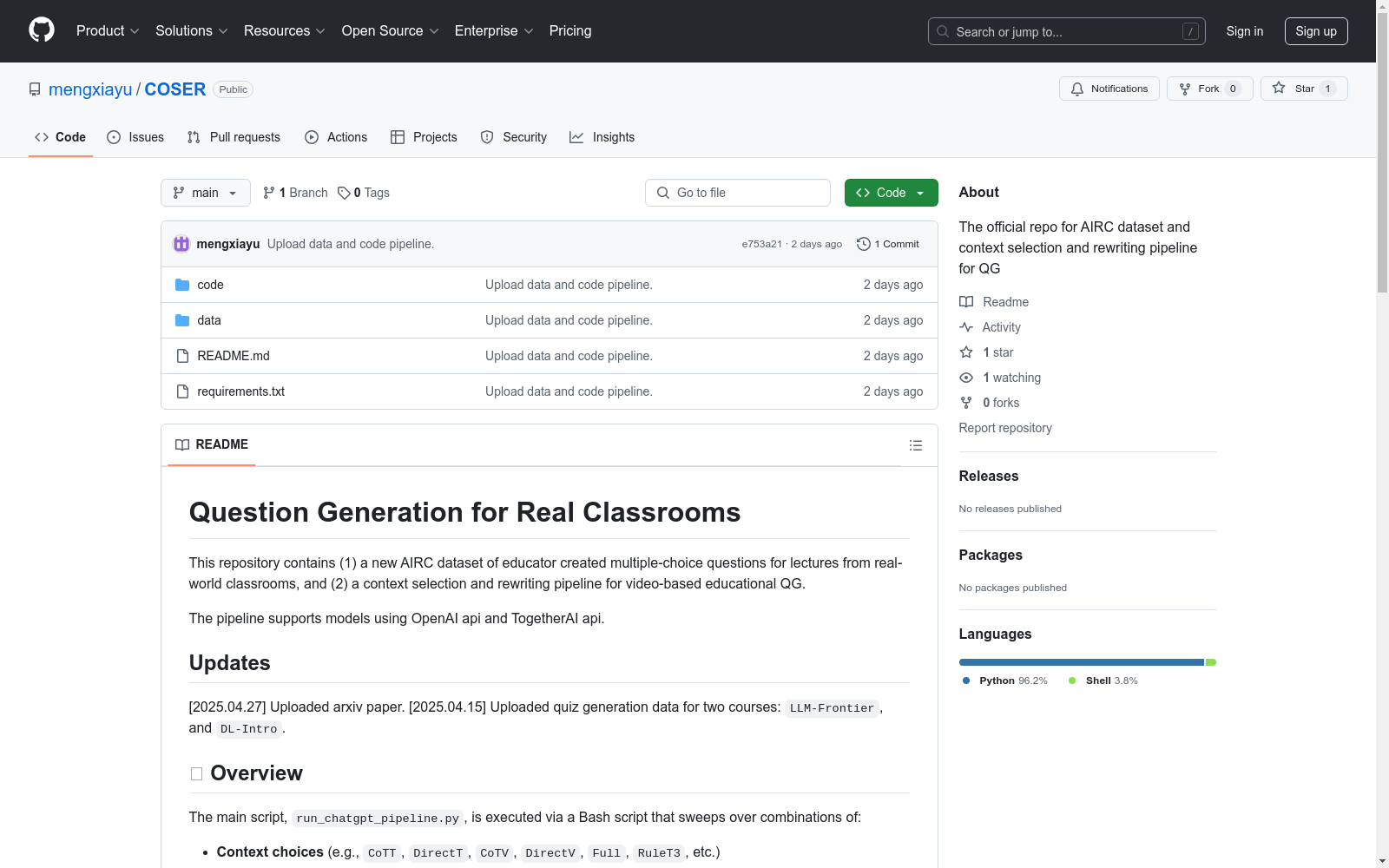Open the mengxiayu owner link

coord(90,89)
